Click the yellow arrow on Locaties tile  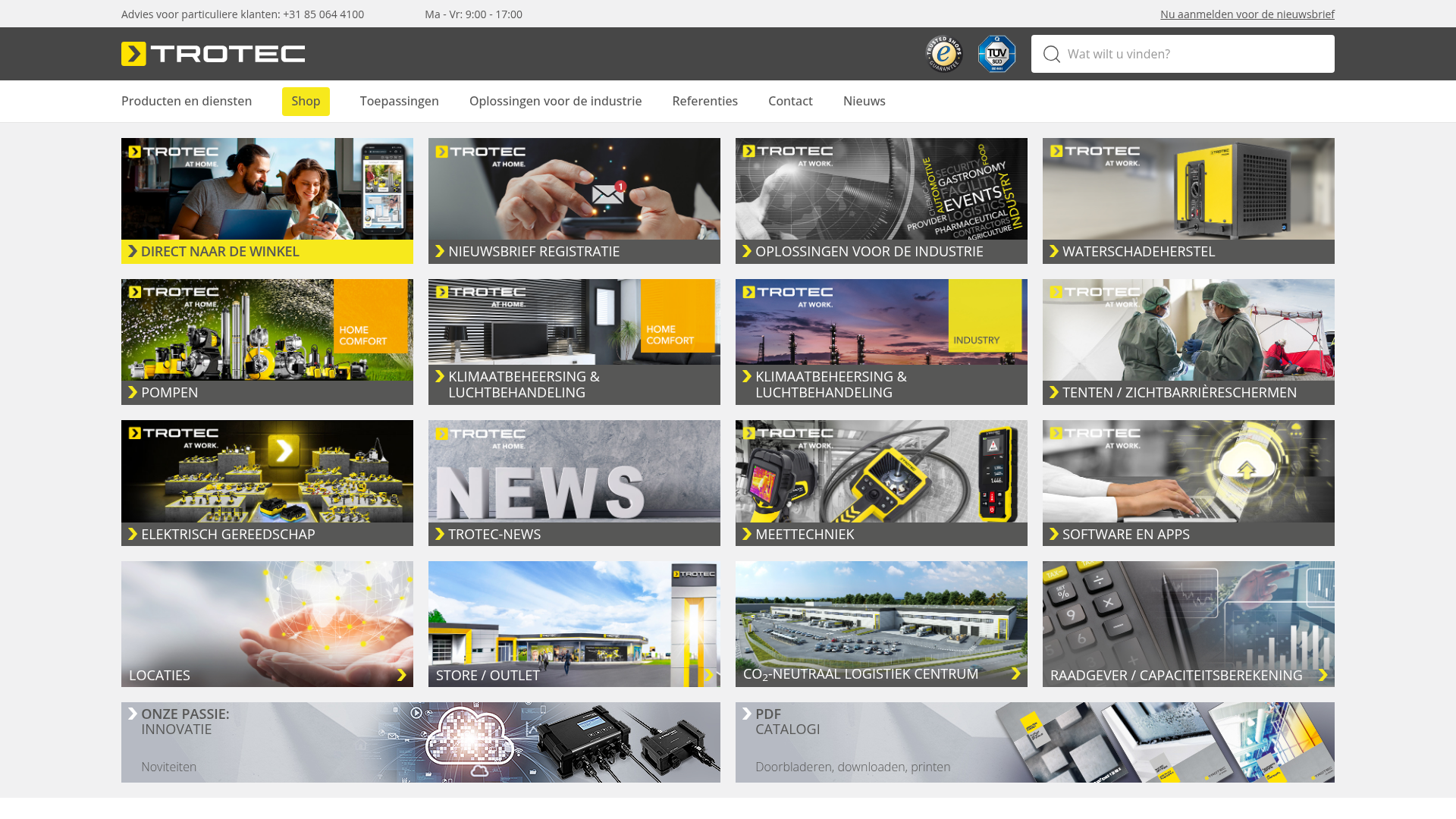pyautogui.click(x=402, y=675)
